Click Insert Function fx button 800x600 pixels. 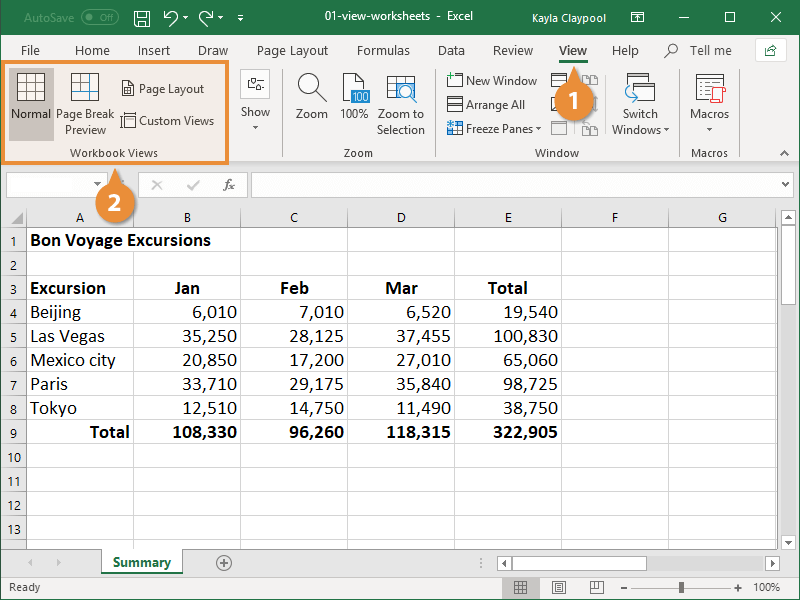[x=229, y=185]
